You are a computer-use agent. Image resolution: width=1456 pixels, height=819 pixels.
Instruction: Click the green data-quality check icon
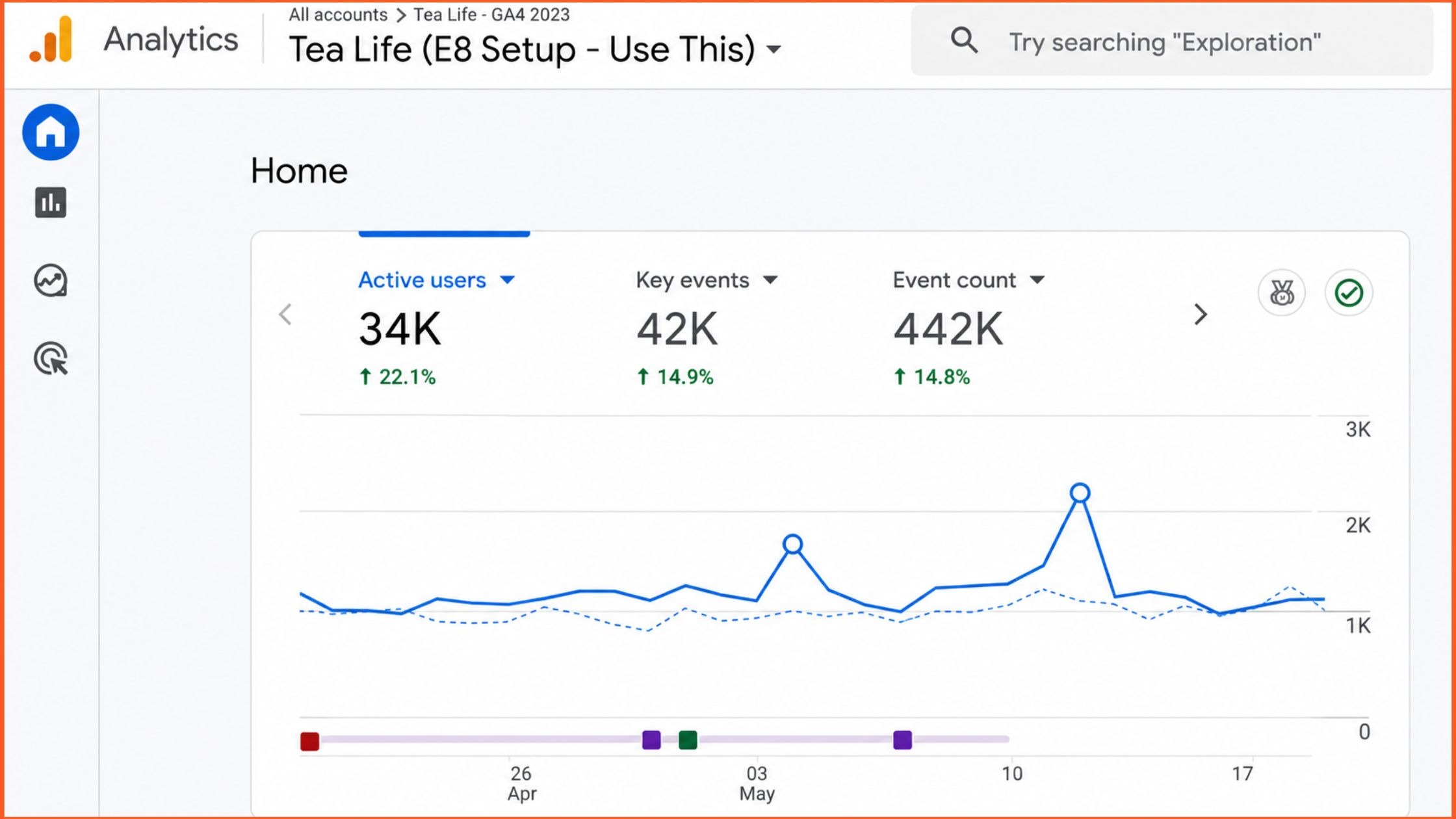coord(1349,292)
